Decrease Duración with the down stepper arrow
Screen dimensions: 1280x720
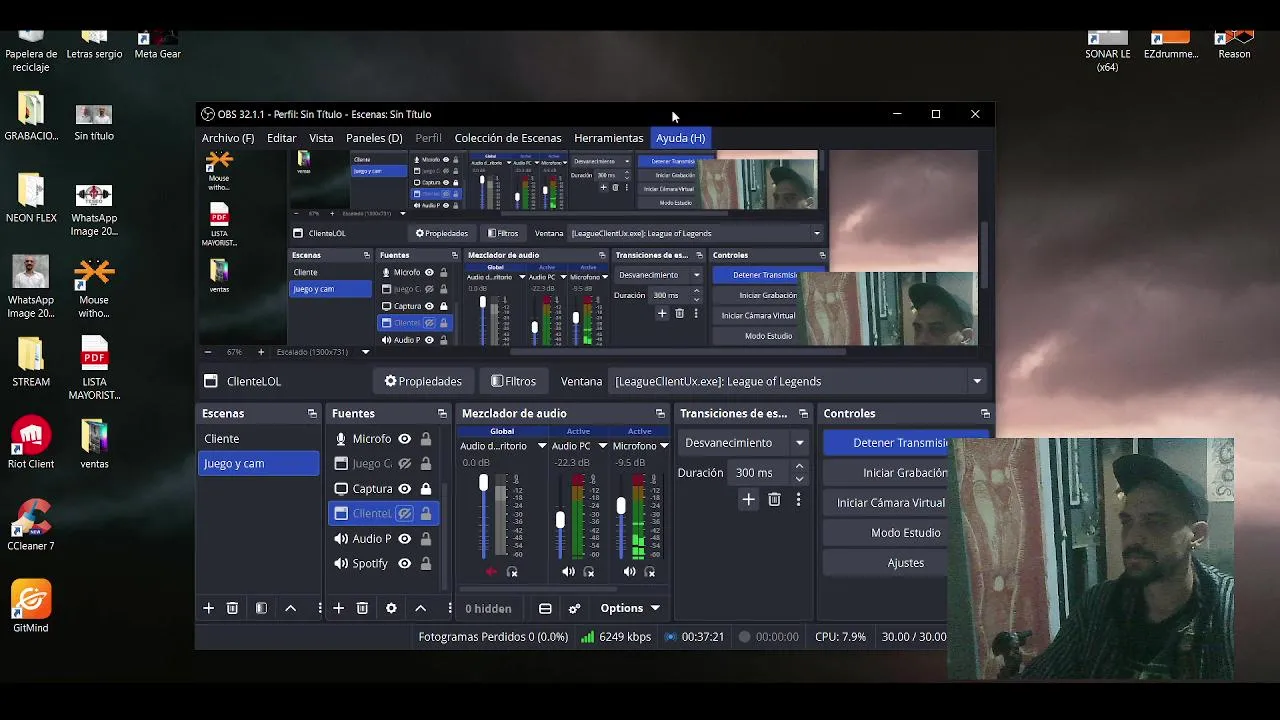[x=799, y=479]
